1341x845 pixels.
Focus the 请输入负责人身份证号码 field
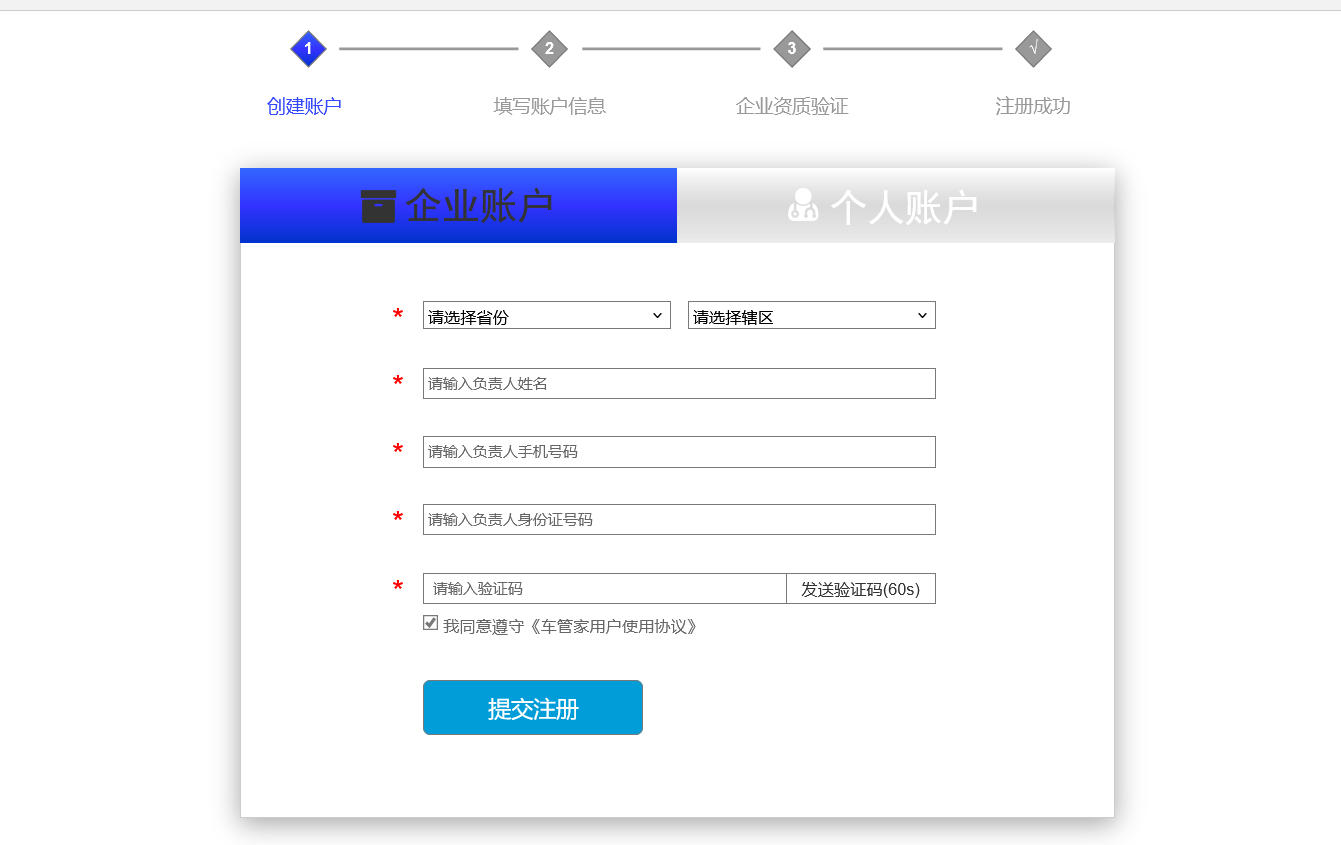click(x=679, y=519)
